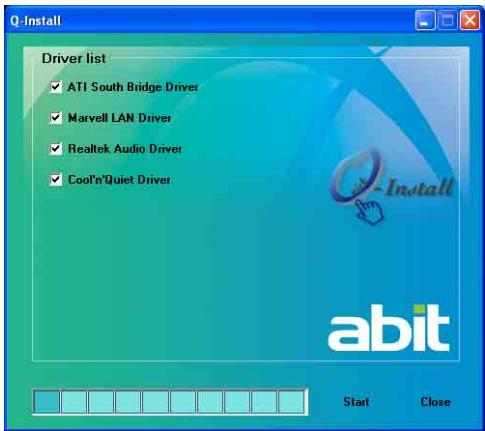This screenshot has width=485, height=431.
Task: Click the Q-Install hand pointer logo
Action: 391,187
